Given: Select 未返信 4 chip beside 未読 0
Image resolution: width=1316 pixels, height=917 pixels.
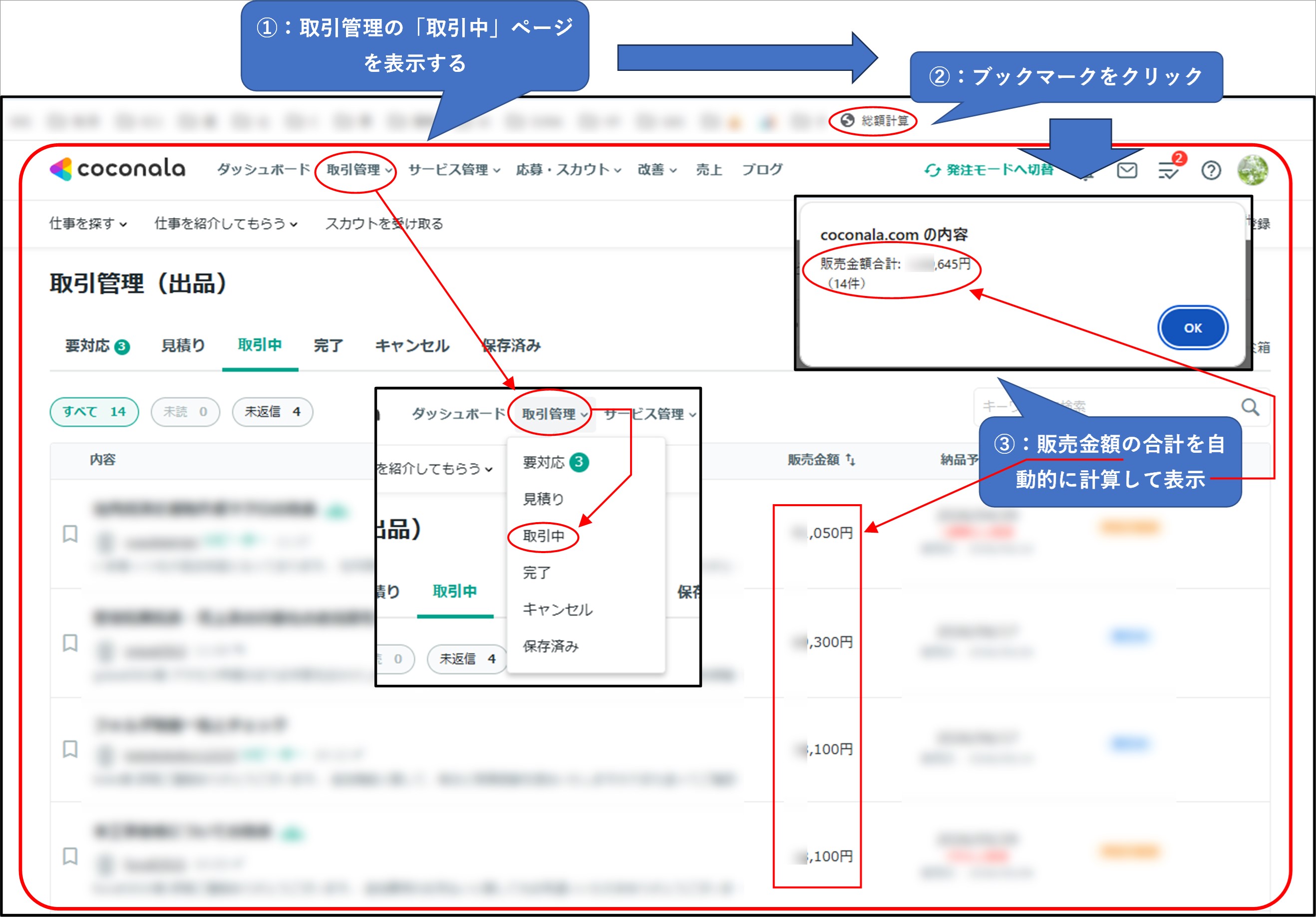Looking at the screenshot, I should tap(272, 412).
